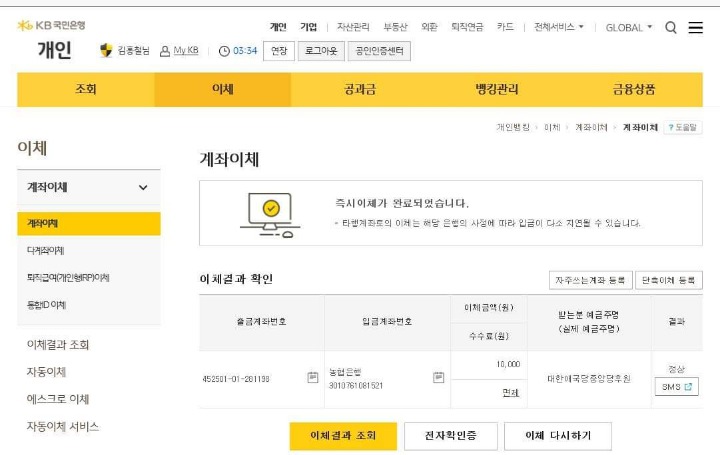This screenshot has width=720, height=455.
Task: Click the 도움말 help button
Action: click(x=683, y=127)
